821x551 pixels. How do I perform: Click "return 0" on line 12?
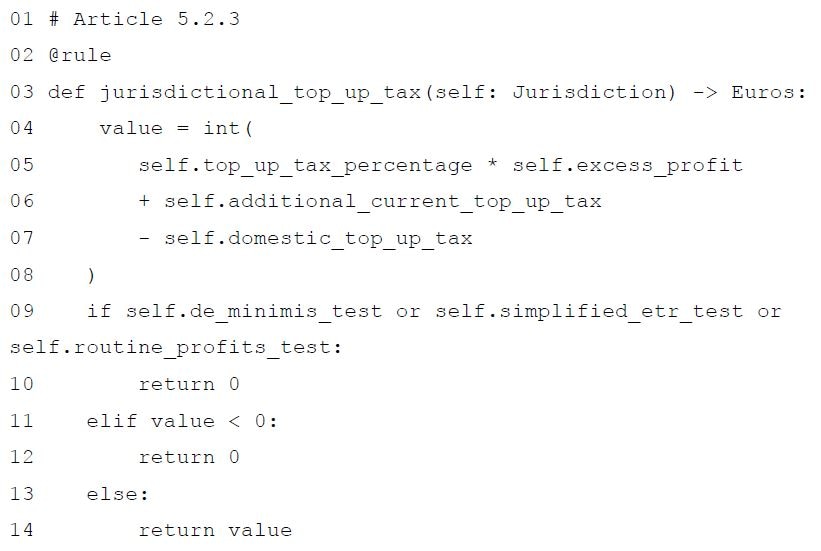coord(189,457)
